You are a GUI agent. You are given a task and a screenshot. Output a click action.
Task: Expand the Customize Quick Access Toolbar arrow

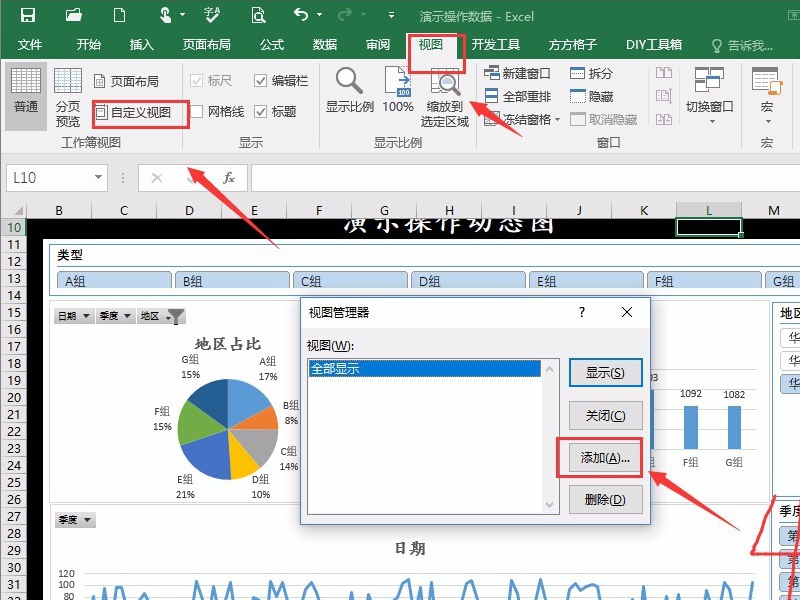pyautogui.click(x=391, y=15)
